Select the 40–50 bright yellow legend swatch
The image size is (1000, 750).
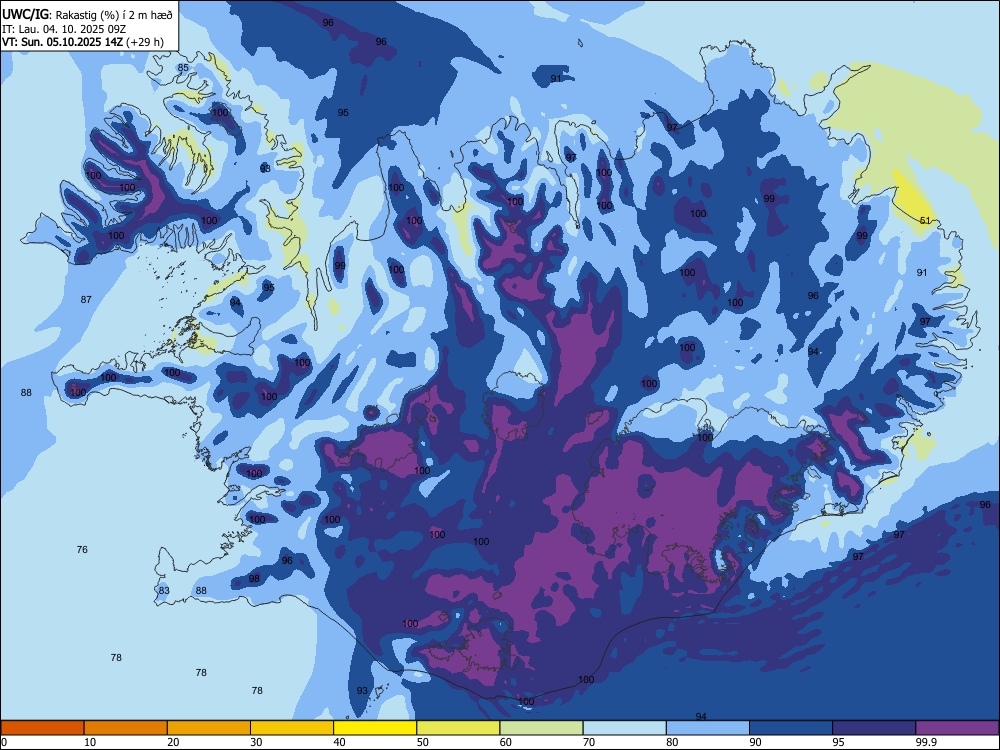(x=375, y=728)
